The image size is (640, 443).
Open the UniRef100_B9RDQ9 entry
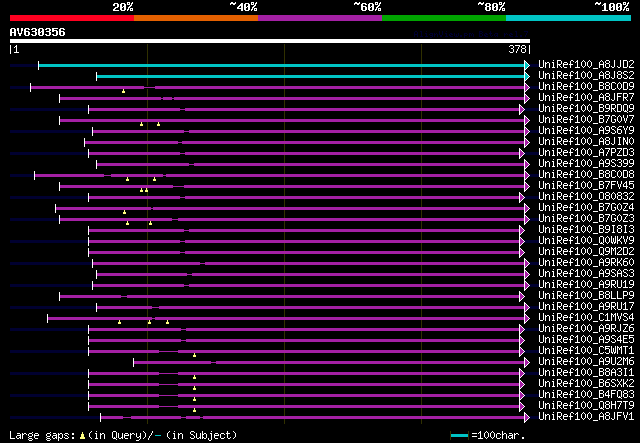click(586, 109)
